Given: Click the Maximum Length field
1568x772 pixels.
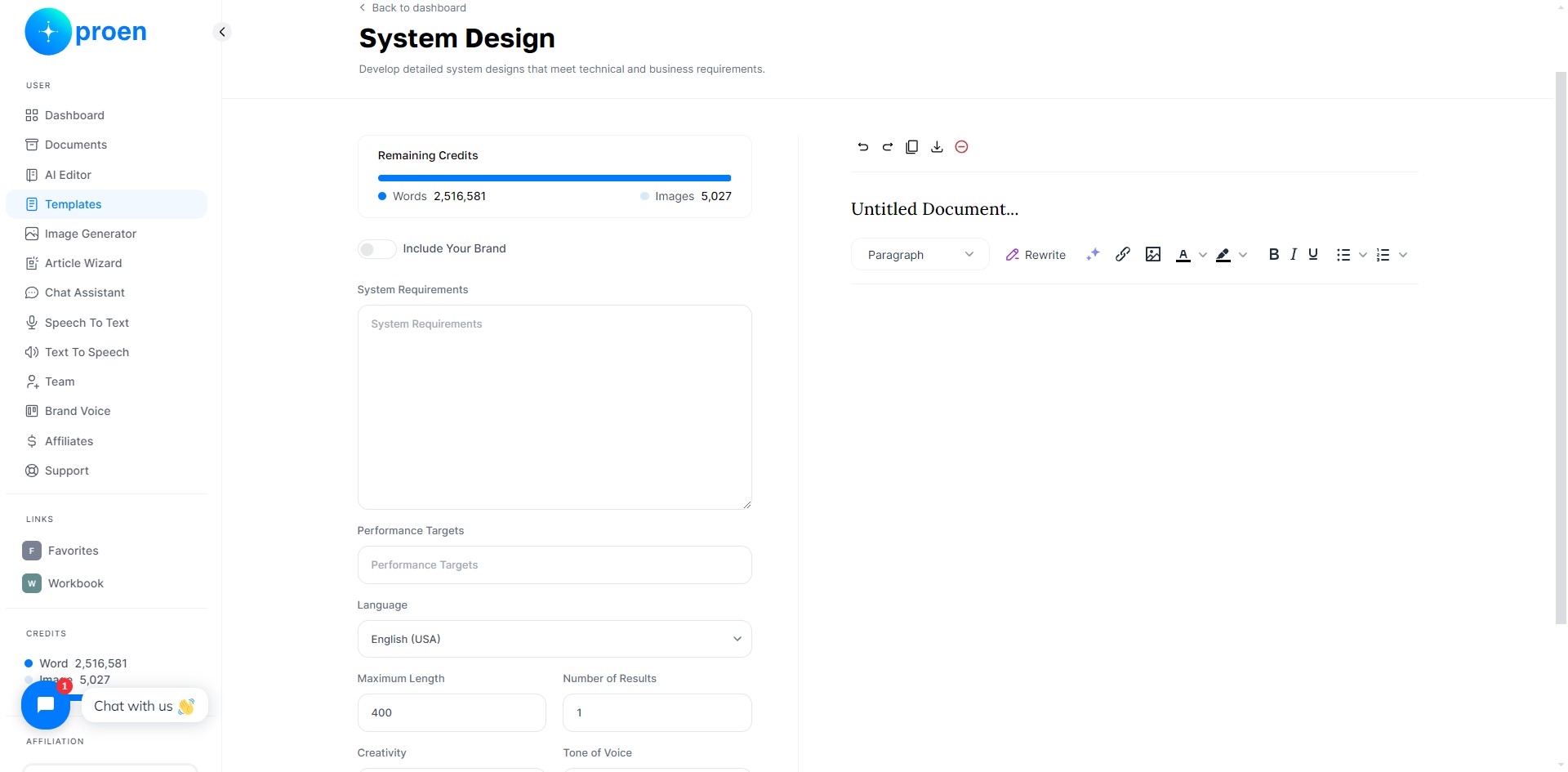Looking at the screenshot, I should point(452,712).
